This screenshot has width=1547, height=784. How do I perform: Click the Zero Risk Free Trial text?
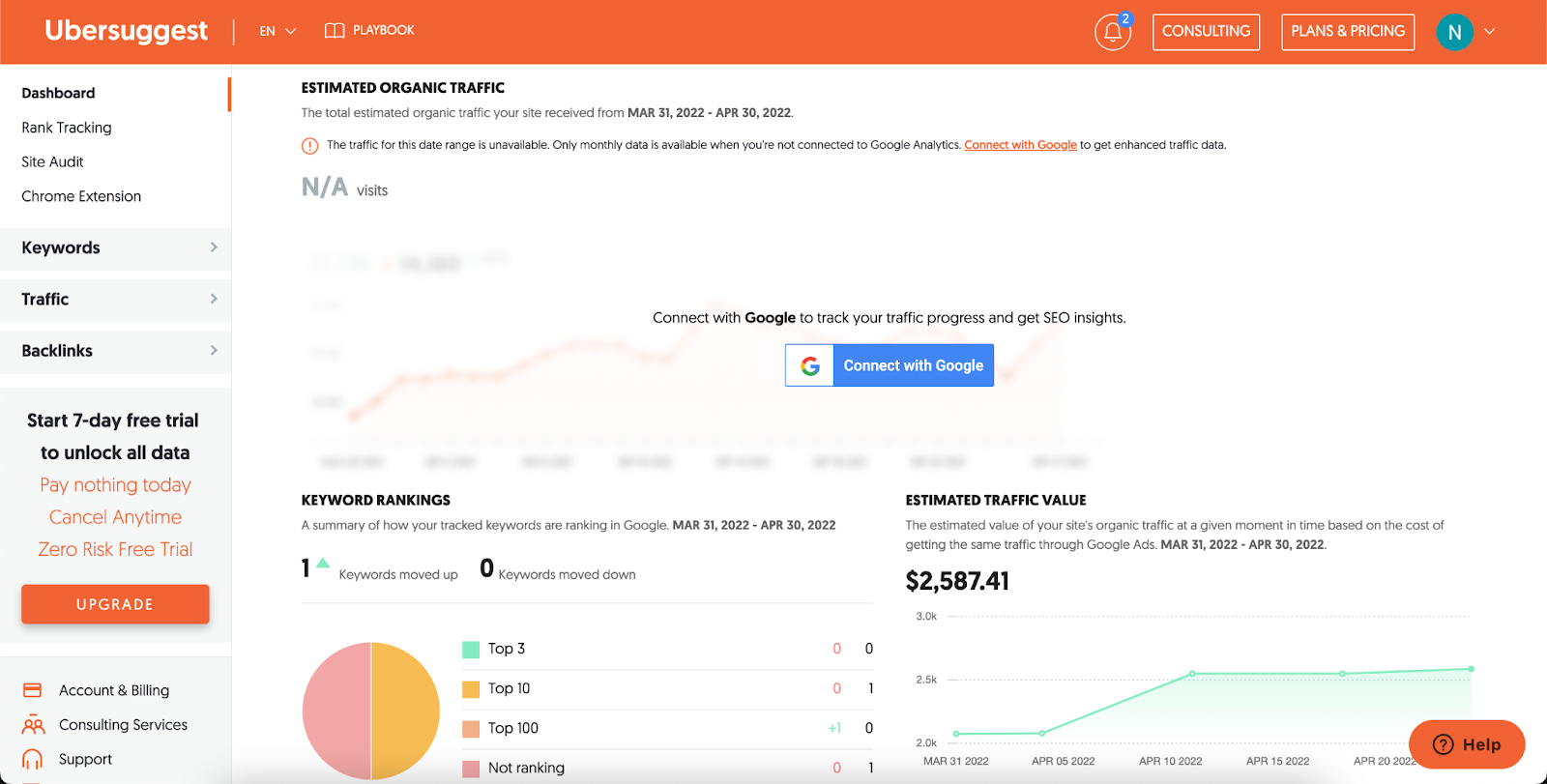[x=115, y=549]
